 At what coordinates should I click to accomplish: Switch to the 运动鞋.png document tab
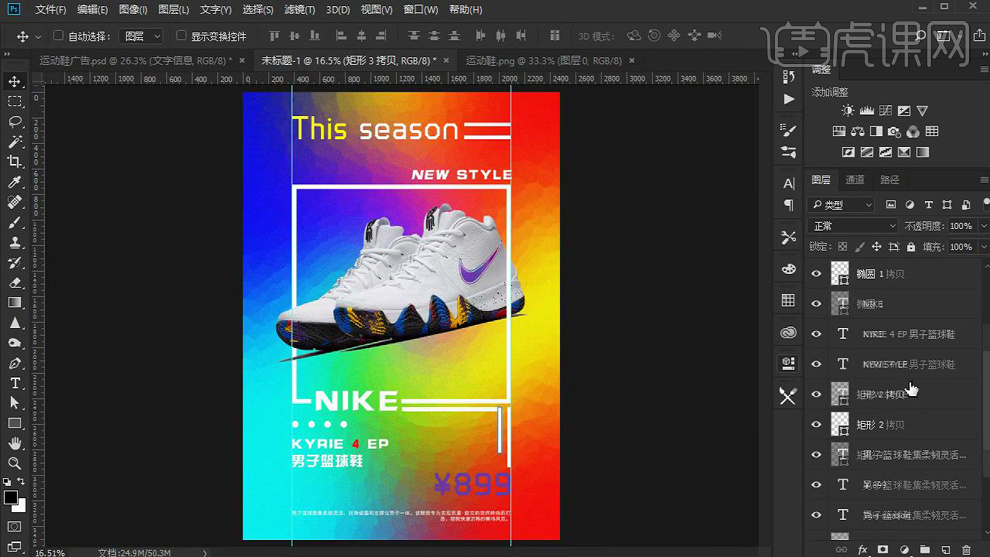[x=544, y=61]
